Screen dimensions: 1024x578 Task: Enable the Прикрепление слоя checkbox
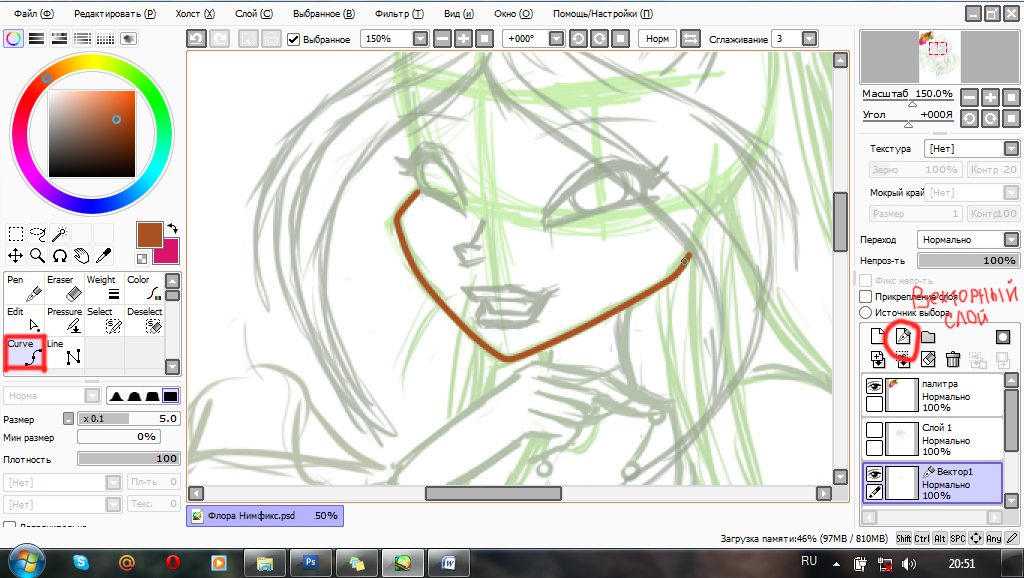pos(866,297)
